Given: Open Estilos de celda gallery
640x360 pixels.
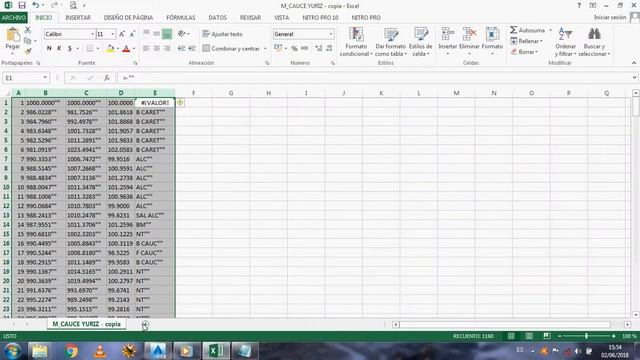Looking at the screenshot, I should [420, 42].
